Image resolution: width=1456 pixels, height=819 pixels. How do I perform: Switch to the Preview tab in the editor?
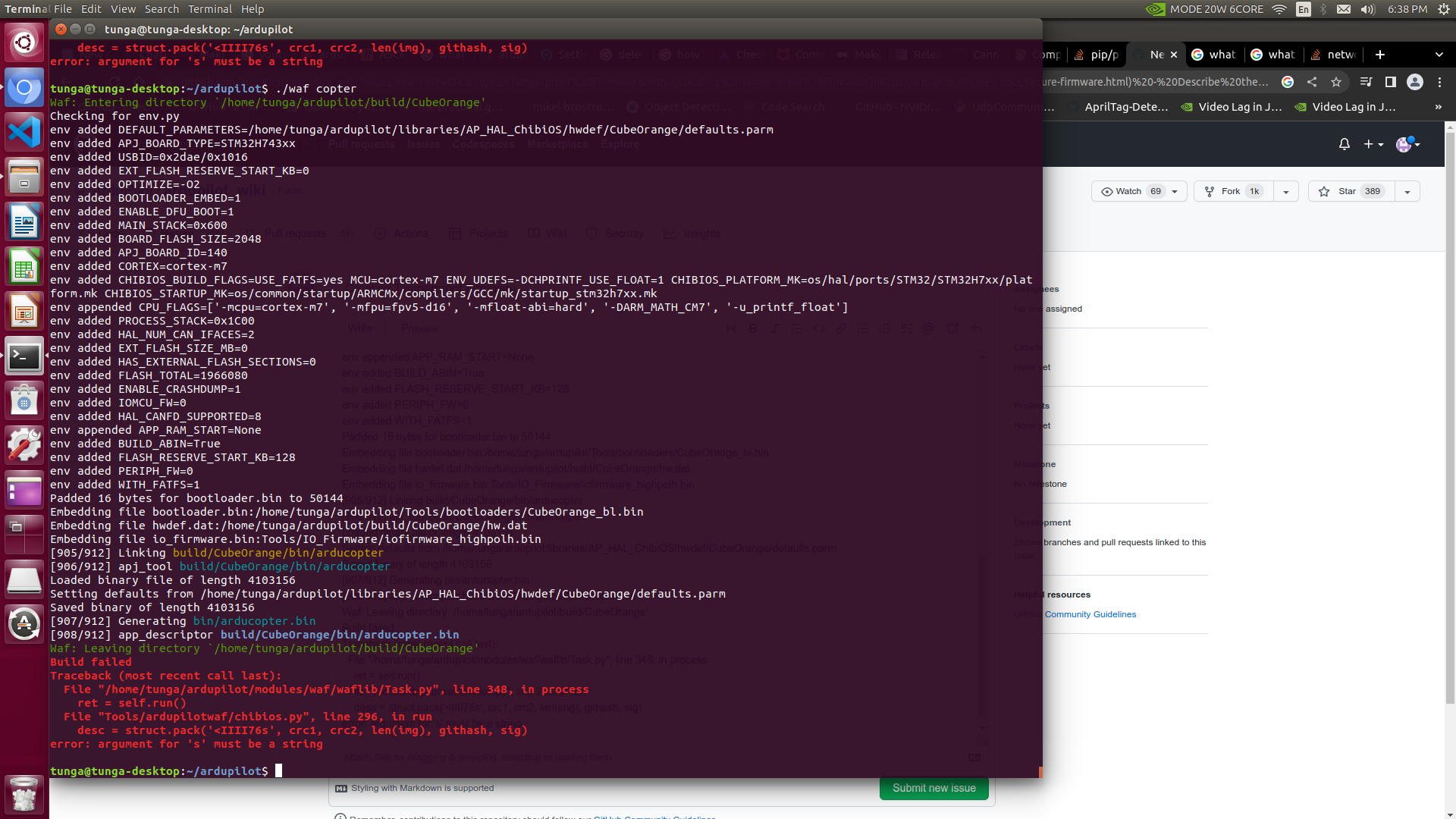click(x=419, y=328)
